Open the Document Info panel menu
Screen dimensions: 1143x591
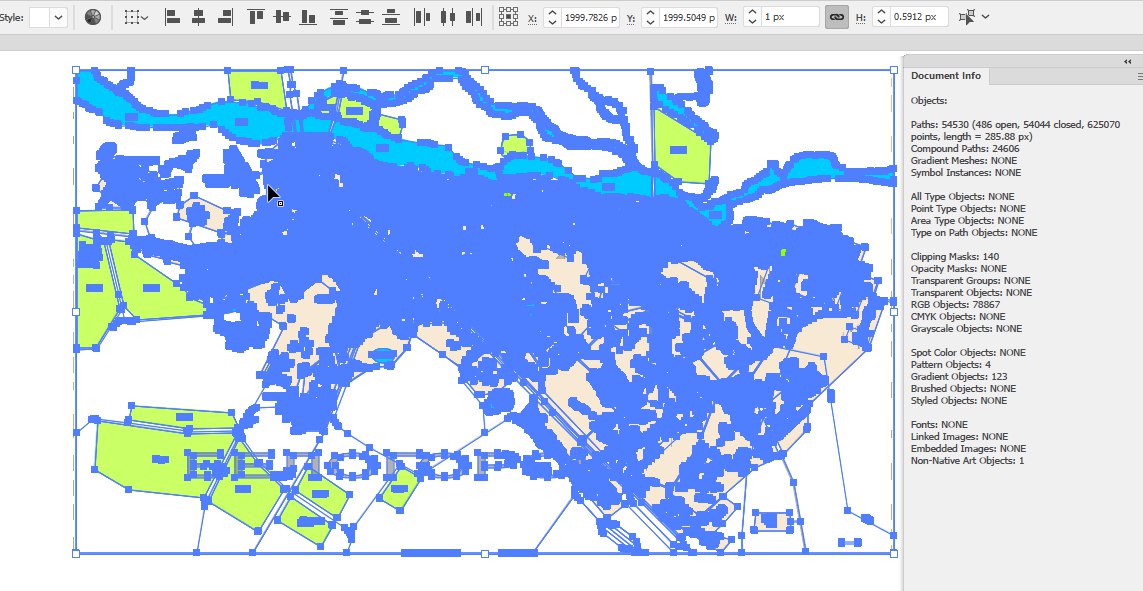(x=1139, y=76)
